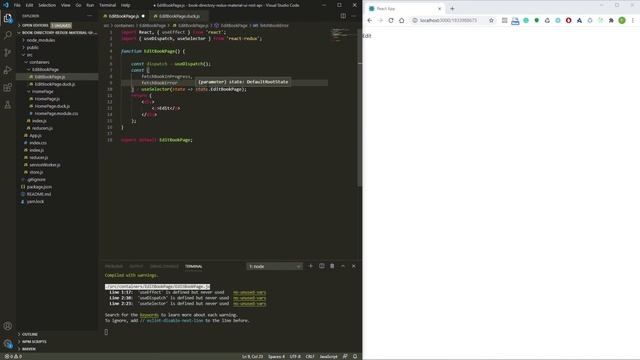Open the Edit menu

point(29,5)
